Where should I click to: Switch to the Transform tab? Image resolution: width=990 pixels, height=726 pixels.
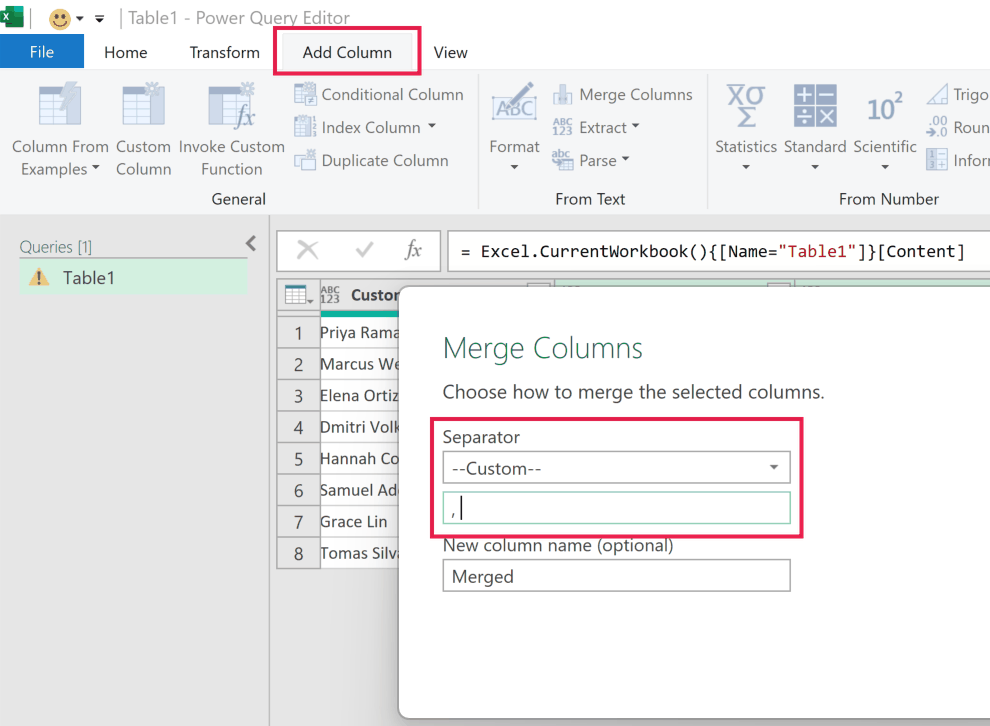(x=225, y=52)
